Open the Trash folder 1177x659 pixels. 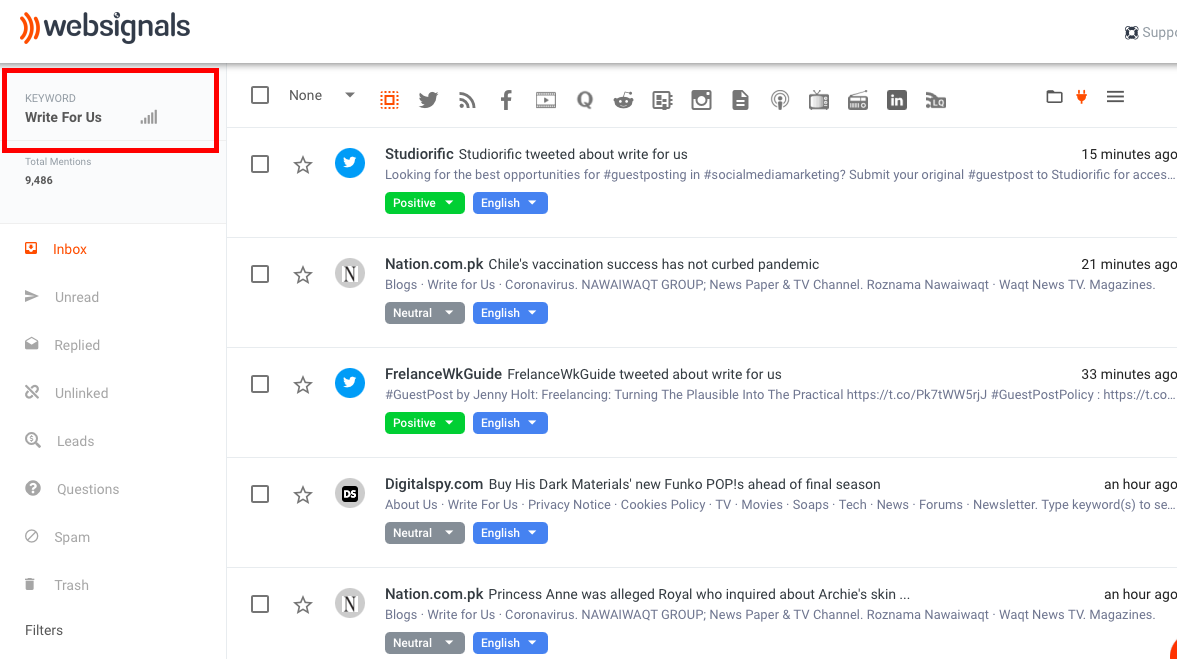tap(71, 585)
